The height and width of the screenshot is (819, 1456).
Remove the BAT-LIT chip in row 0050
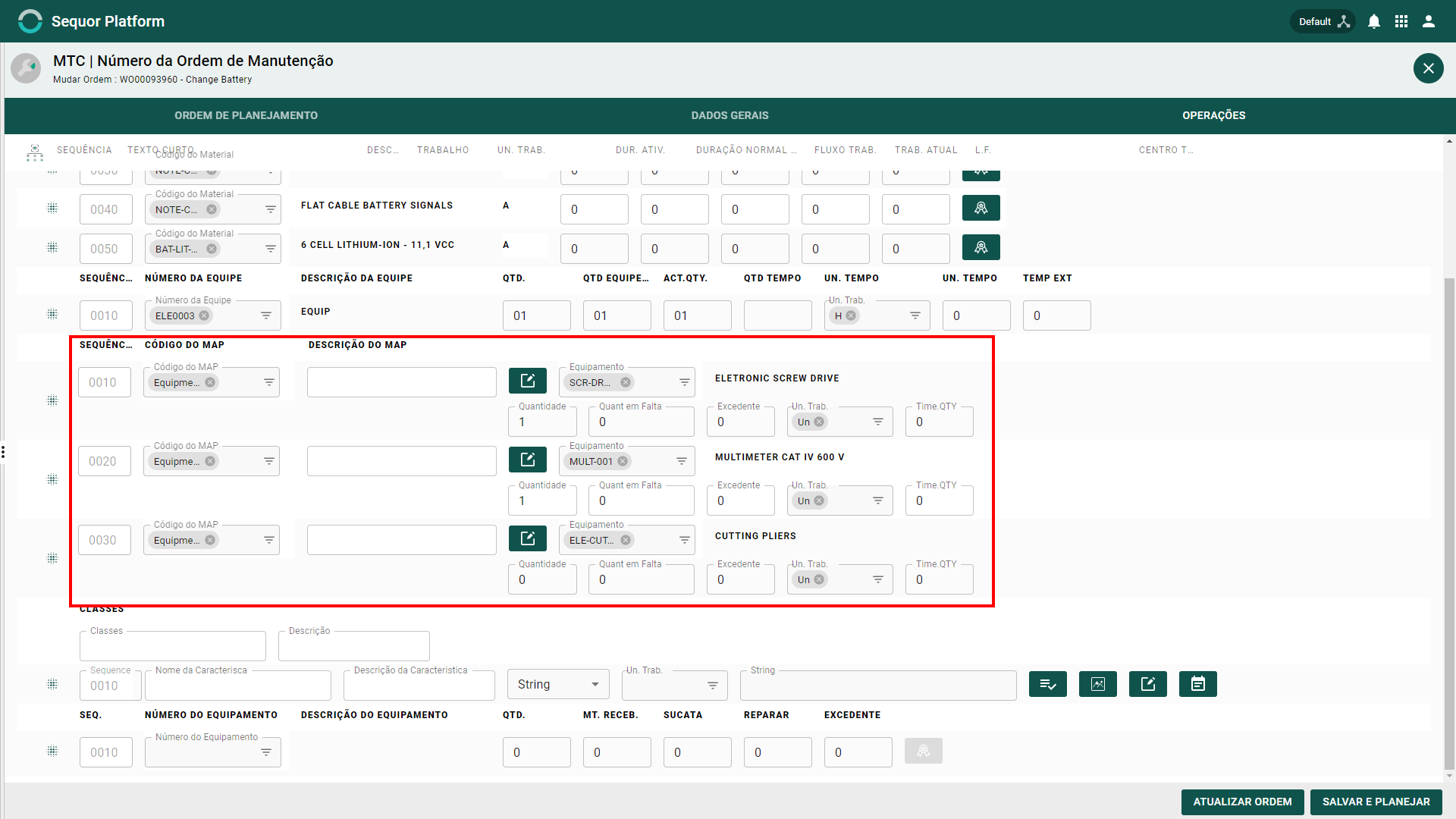click(x=212, y=249)
